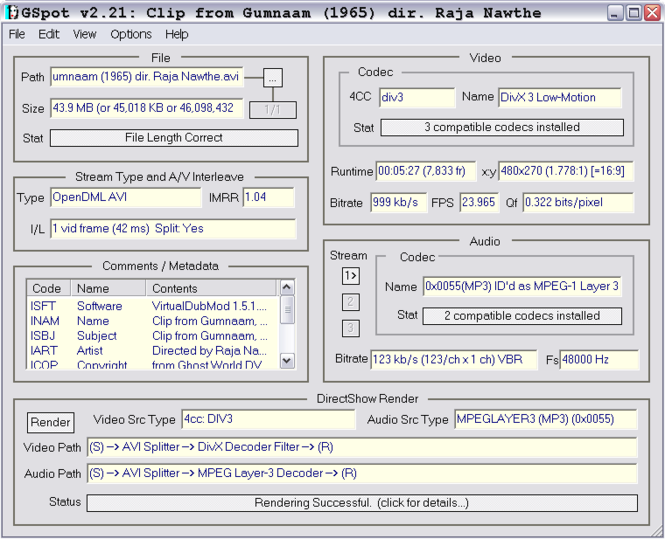Select audio stream 3 button
Screen dimensions: 665x539
[x=351, y=328]
